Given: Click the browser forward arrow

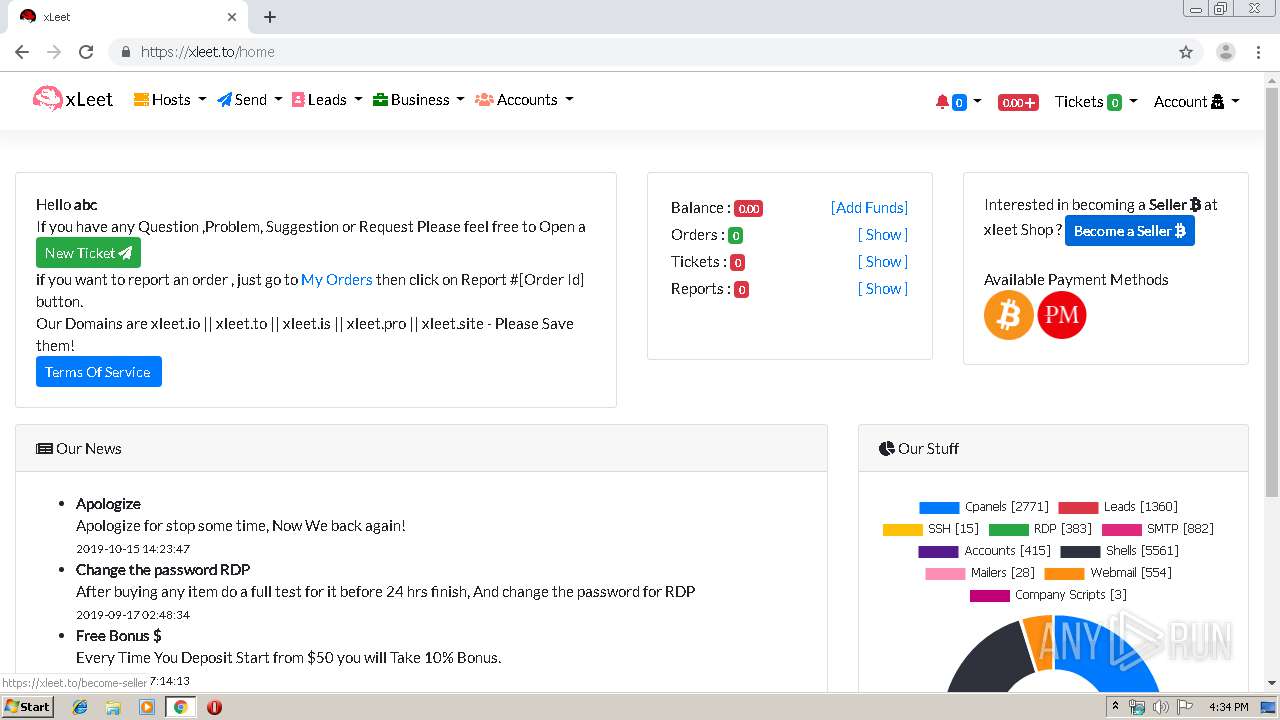Looking at the screenshot, I should point(54,52).
